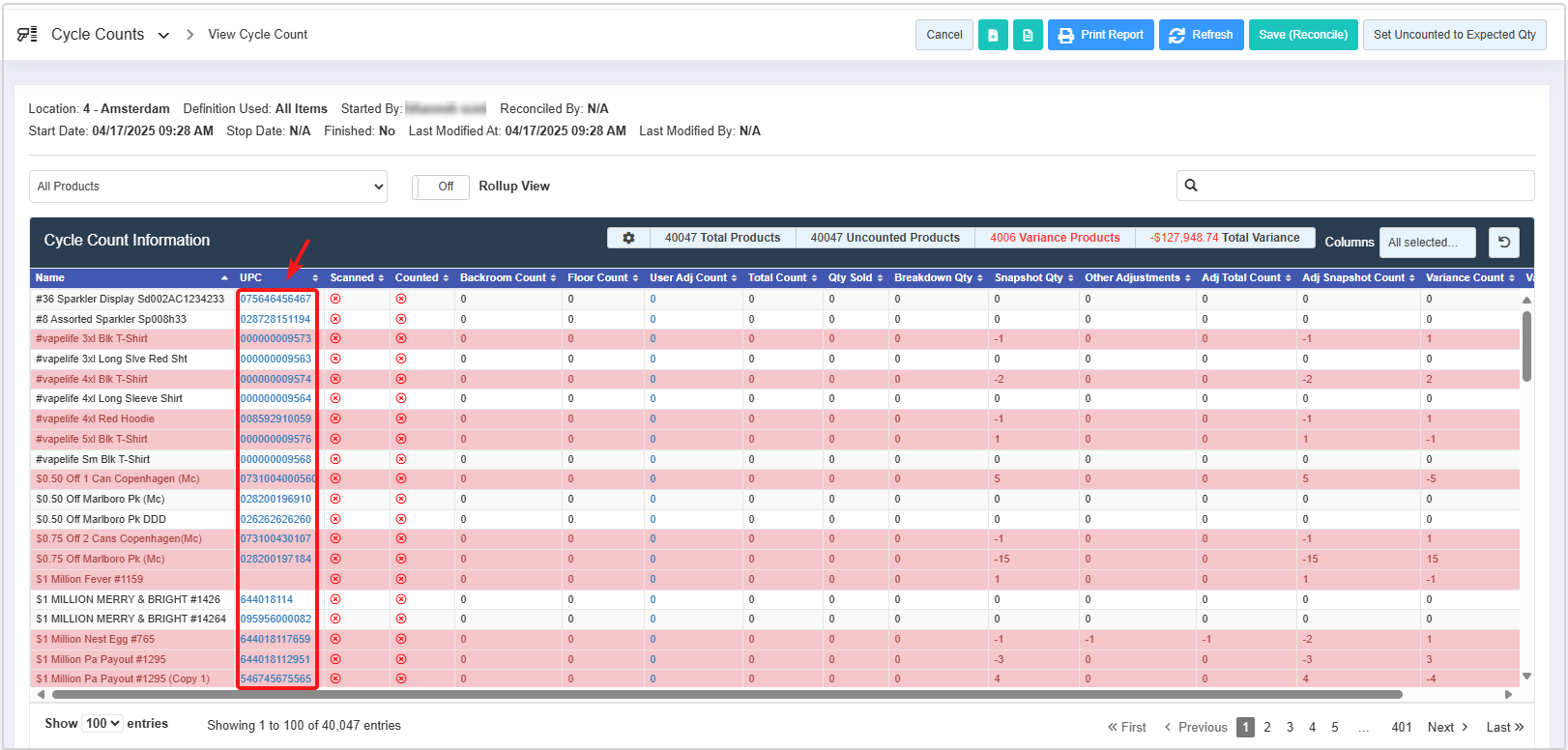The height and width of the screenshot is (750, 1568).
Task: Click the second green document export icon
Action: (1028, 35)
